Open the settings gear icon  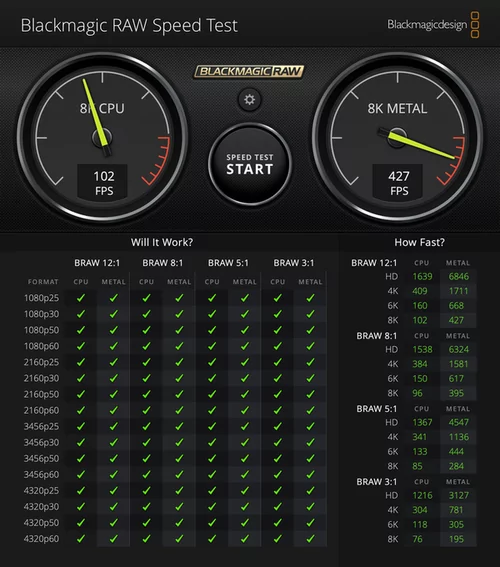[249, 99]
